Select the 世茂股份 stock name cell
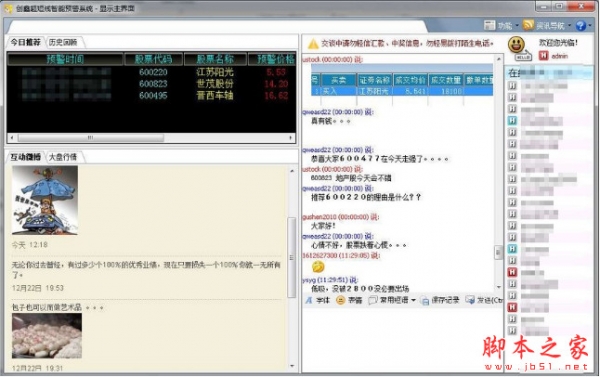This screenshot has height=377, width=600. [x=215, y=84]
